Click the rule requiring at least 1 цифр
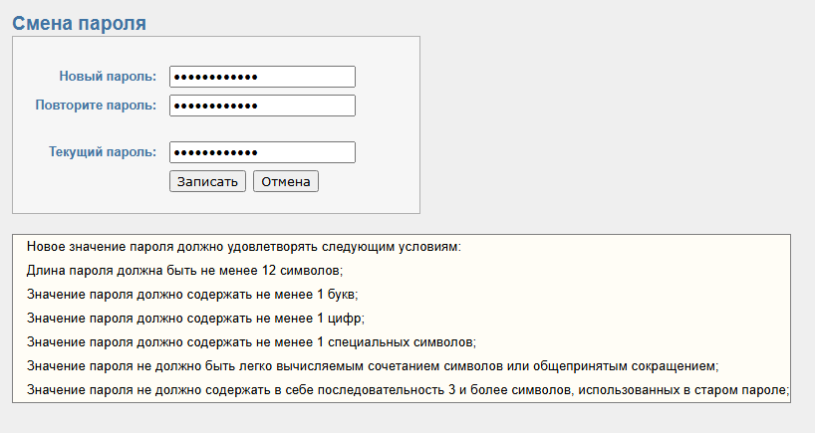Viewport: 815px width, 433px height. tap(195, 319)
